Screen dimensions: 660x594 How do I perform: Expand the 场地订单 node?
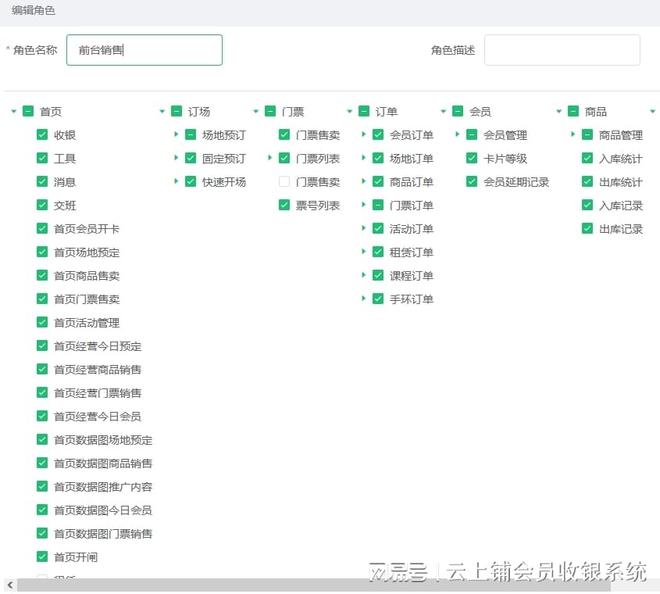click(x=364, y=158)
